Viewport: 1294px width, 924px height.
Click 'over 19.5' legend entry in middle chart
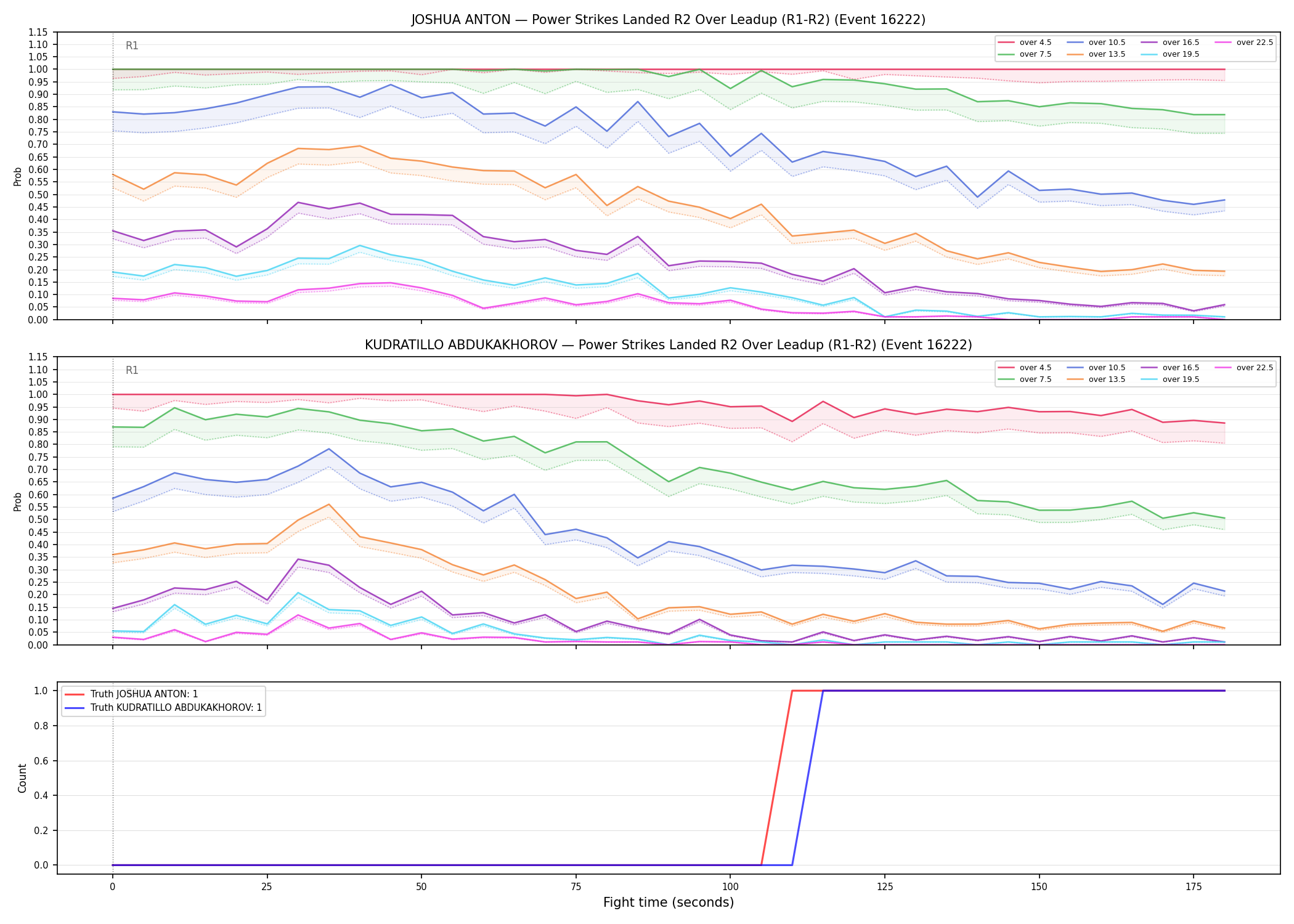tap(1170, 379)
